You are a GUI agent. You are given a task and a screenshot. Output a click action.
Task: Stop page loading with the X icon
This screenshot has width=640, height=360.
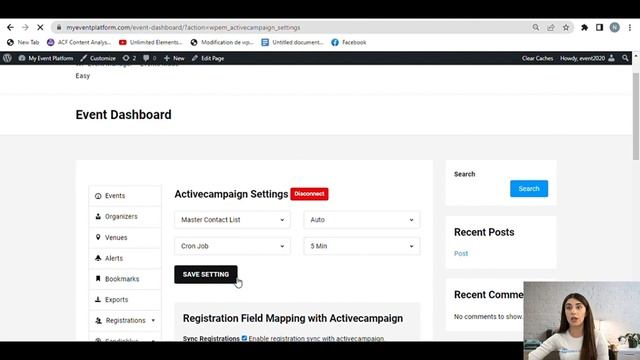(40, 27)
